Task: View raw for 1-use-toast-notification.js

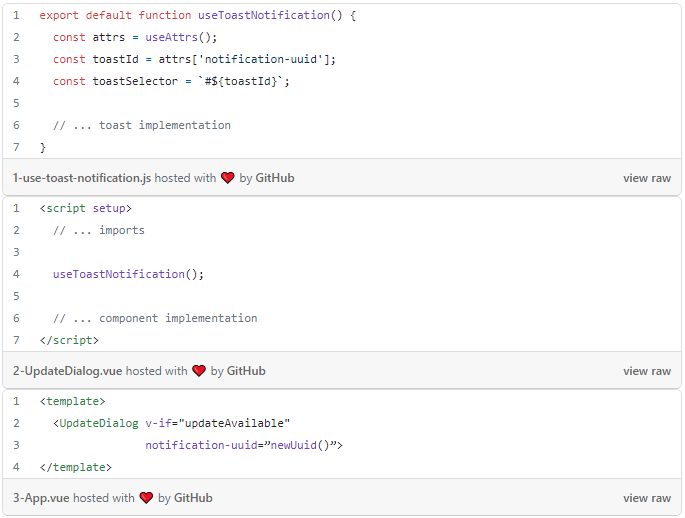Action: click(x=646, y=178)
